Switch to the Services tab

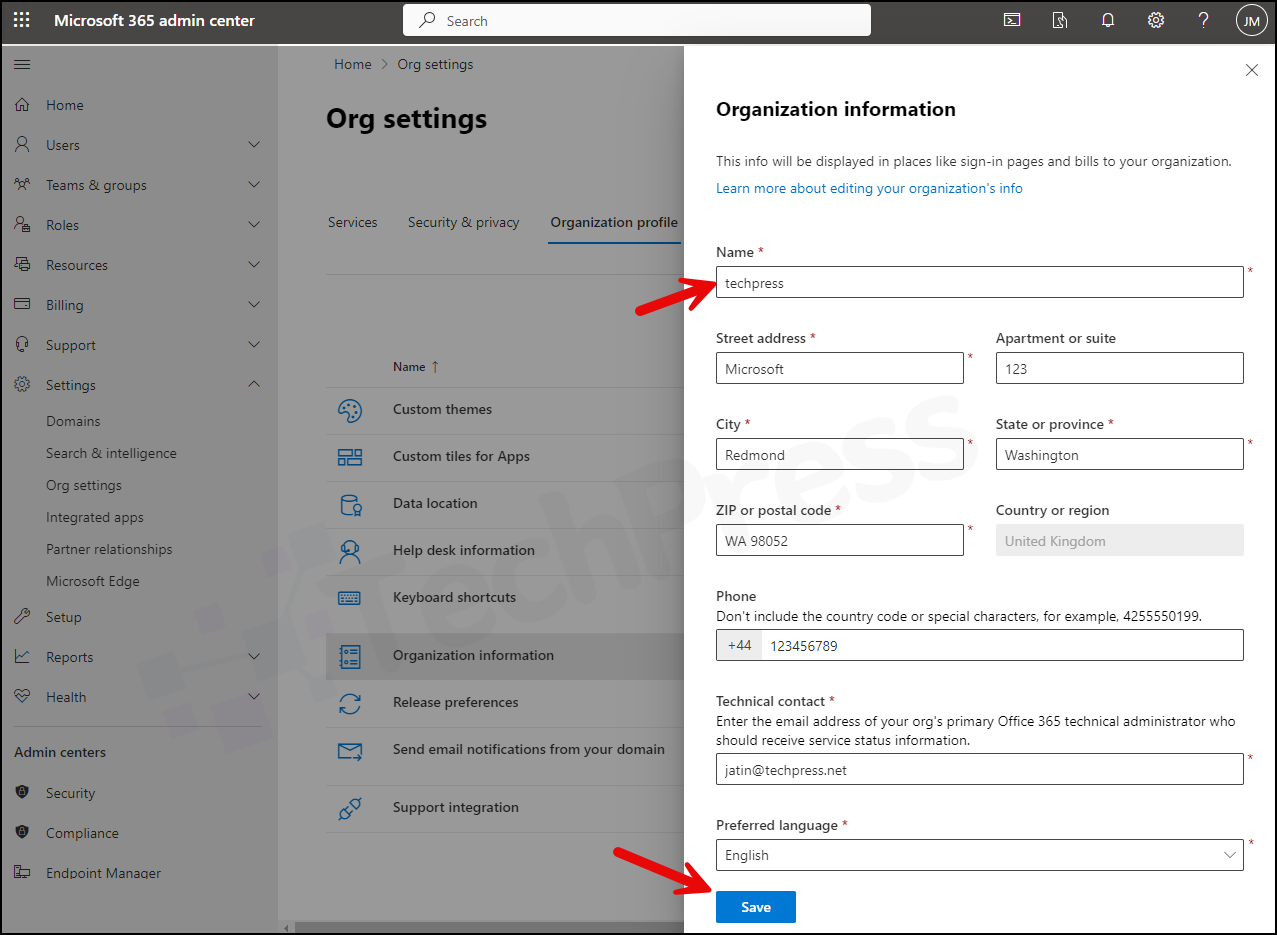coord(353,222)
